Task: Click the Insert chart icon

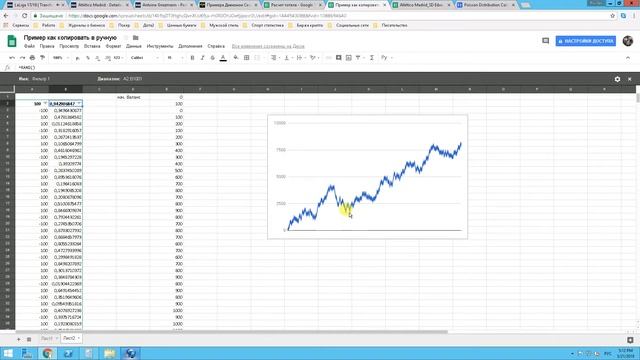Action: (x=349, y=58)
